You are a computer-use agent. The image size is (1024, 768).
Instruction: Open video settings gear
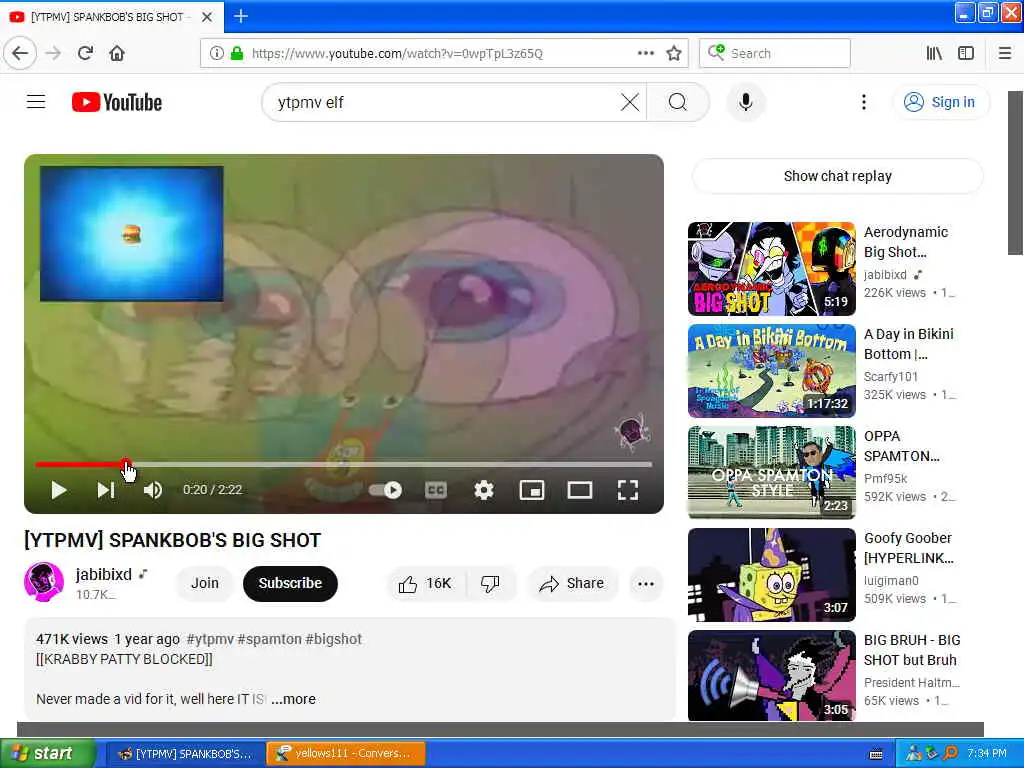coord(483,490)
